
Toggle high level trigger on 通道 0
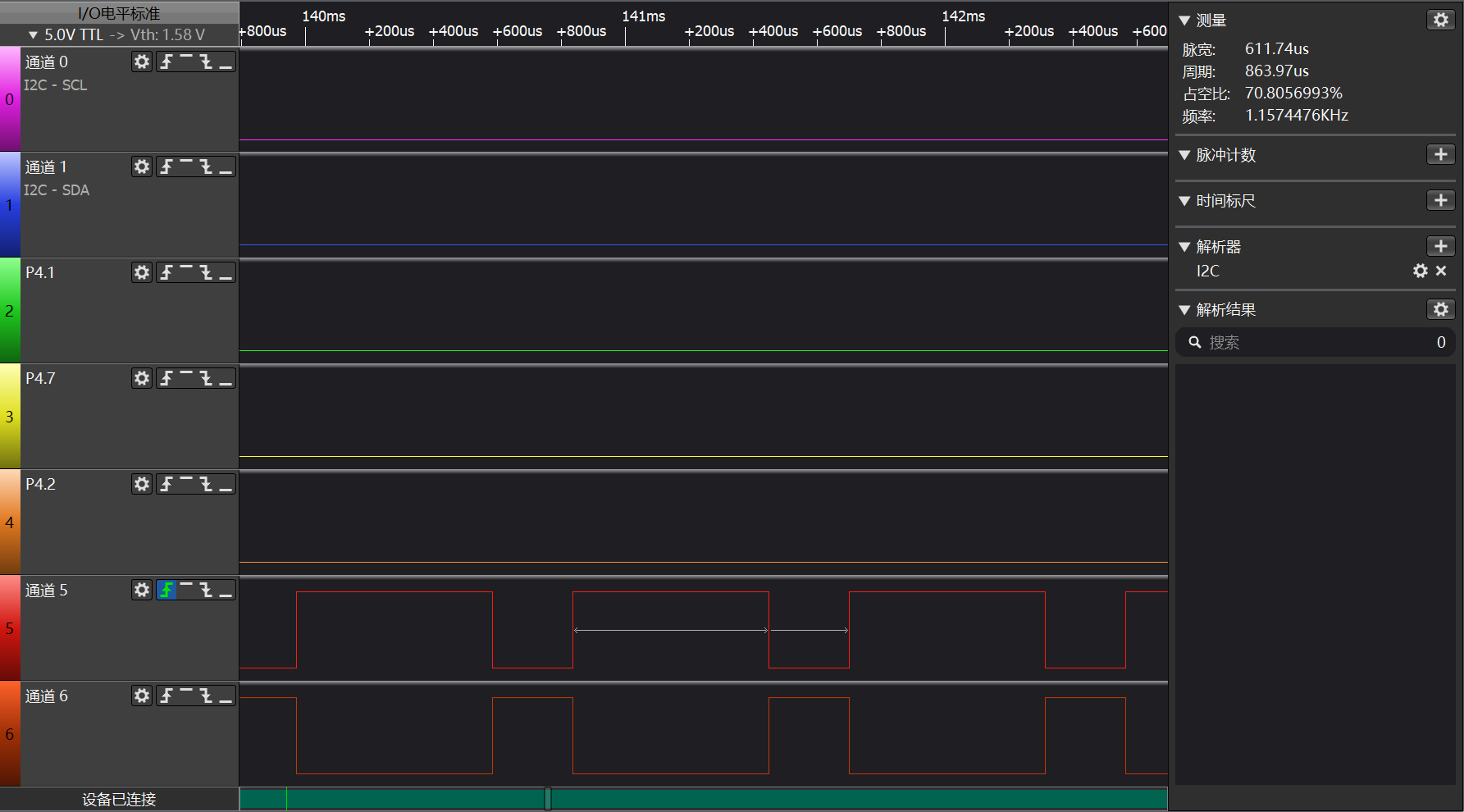186,62
